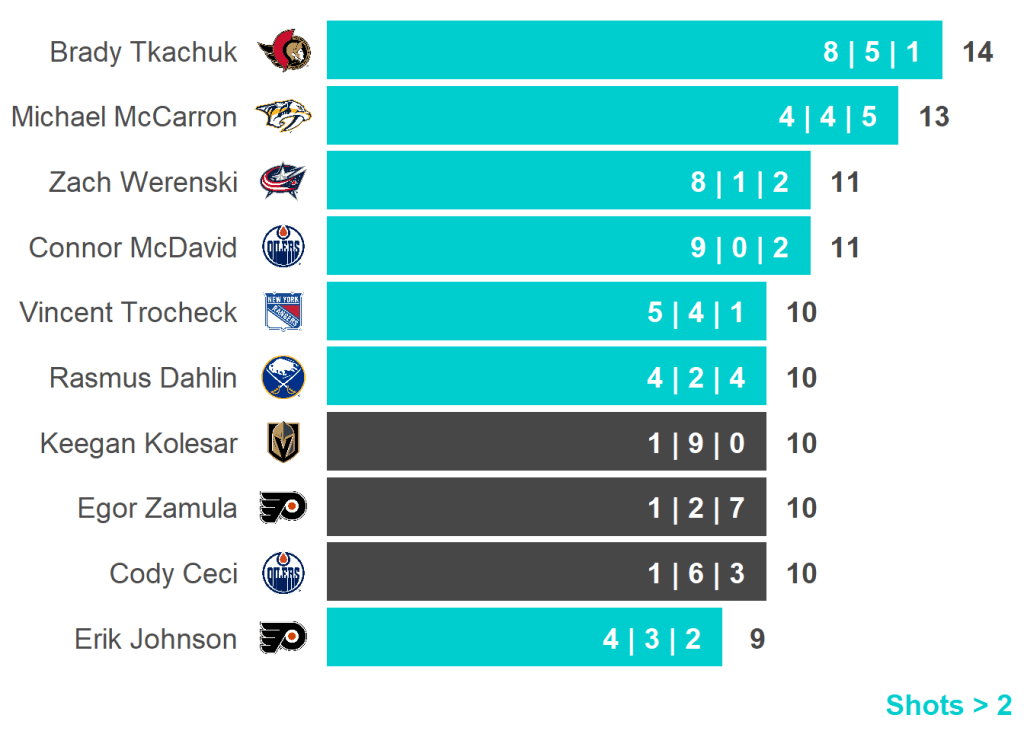This screenshot has width=1024, height=731.
Task: Click Rasmus Dahlin's bar showing 4 | 2 | 4
Action: [546, 378]
